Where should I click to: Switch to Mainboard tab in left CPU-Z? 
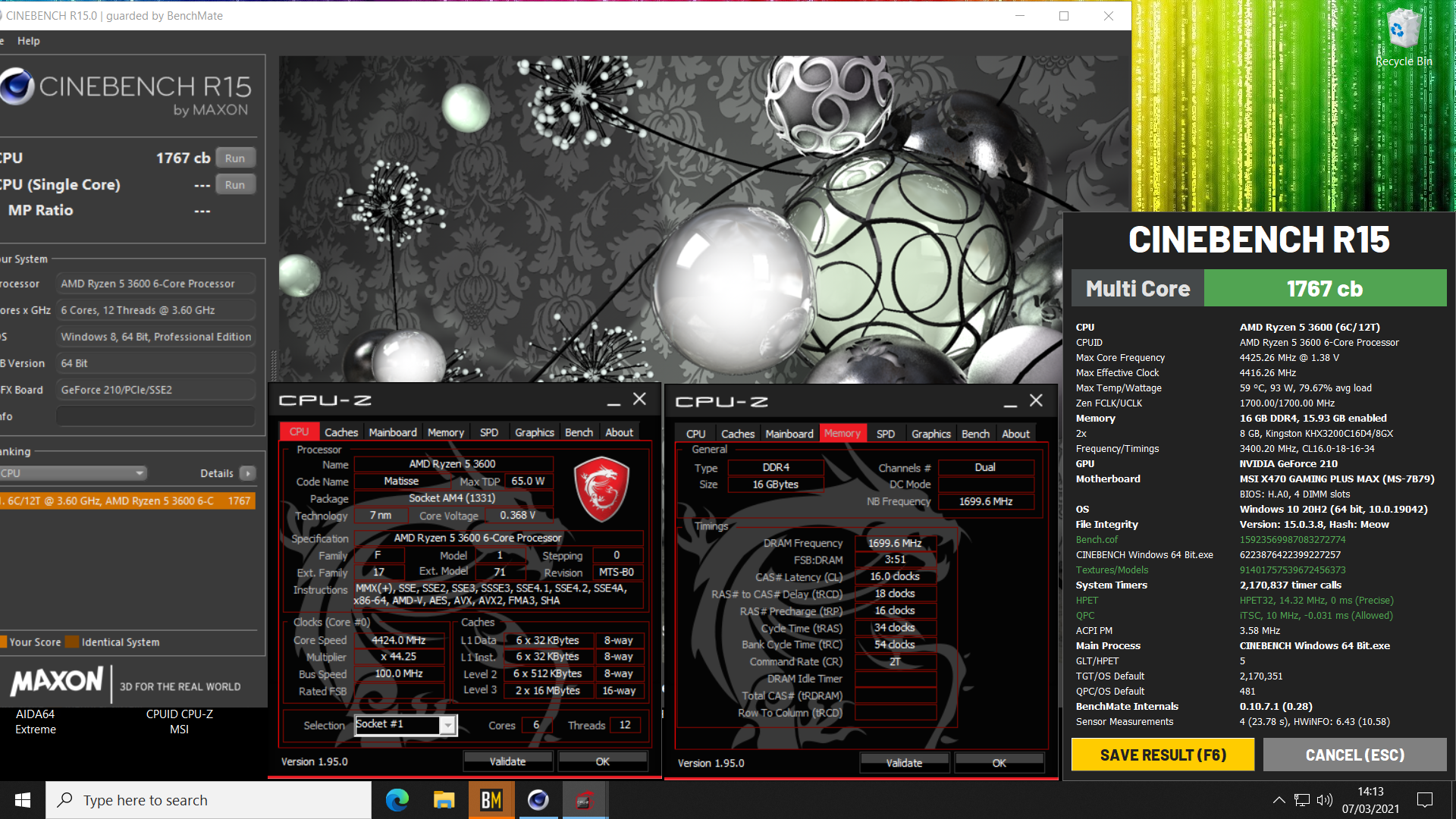pyautogui.click(x=393, y=432)
